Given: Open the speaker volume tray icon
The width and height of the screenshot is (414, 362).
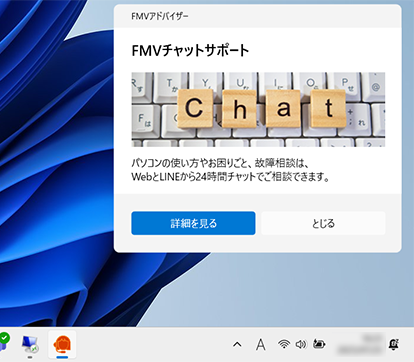Looking at the screenshot, I should [301, 344].
